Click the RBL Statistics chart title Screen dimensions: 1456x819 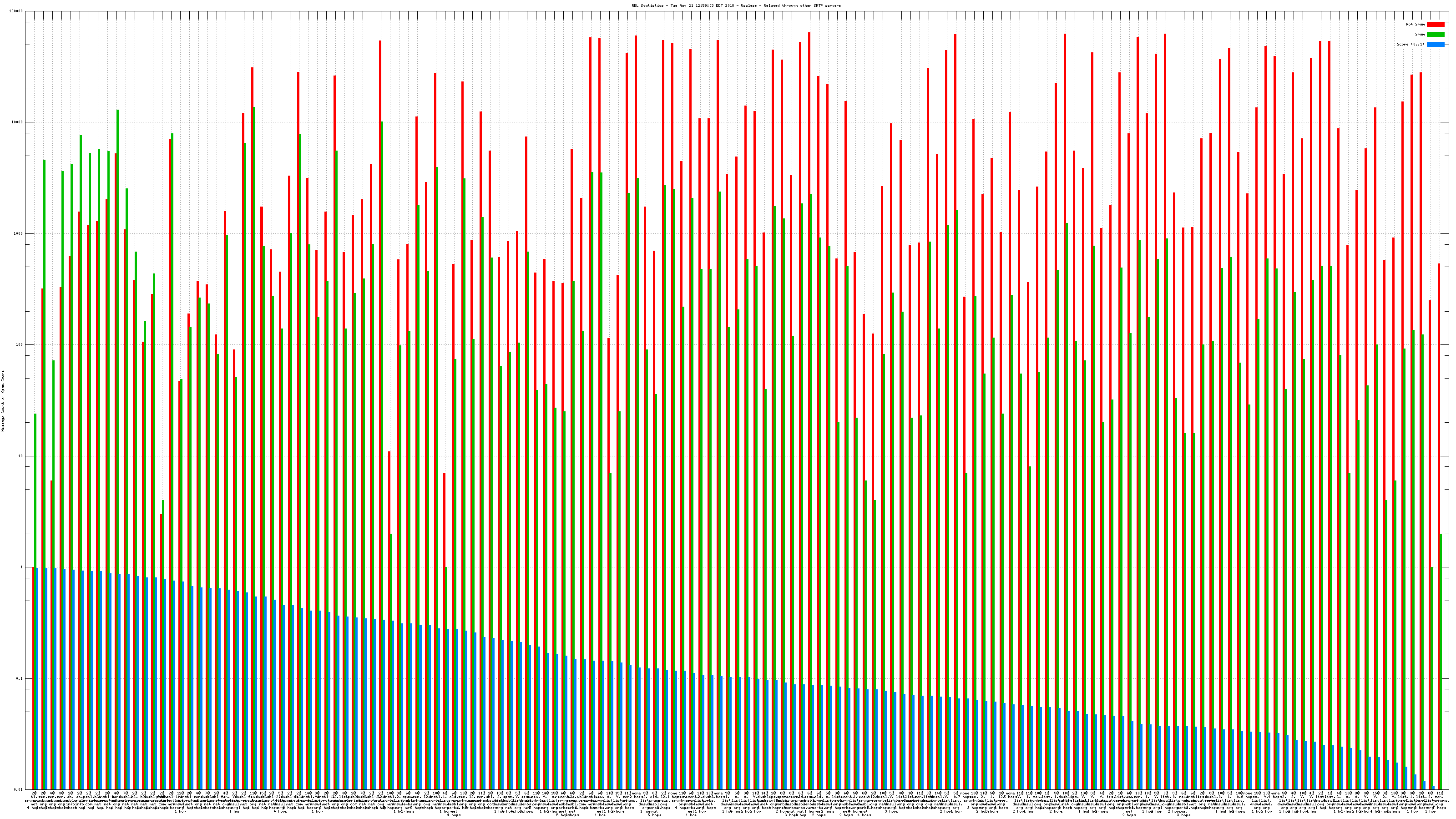736,5
